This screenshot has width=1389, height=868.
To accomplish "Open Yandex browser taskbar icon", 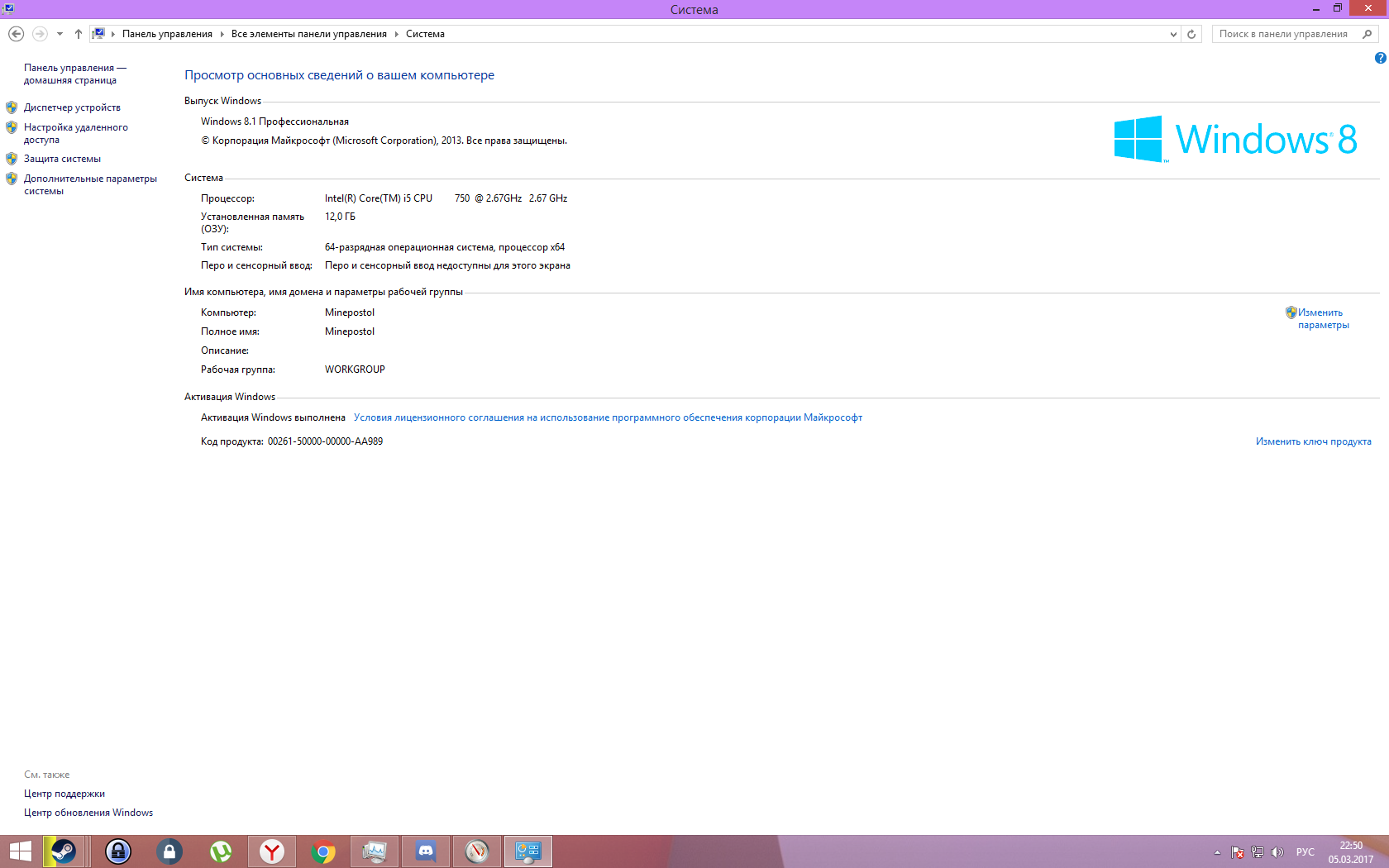I will tap(272, 851).
